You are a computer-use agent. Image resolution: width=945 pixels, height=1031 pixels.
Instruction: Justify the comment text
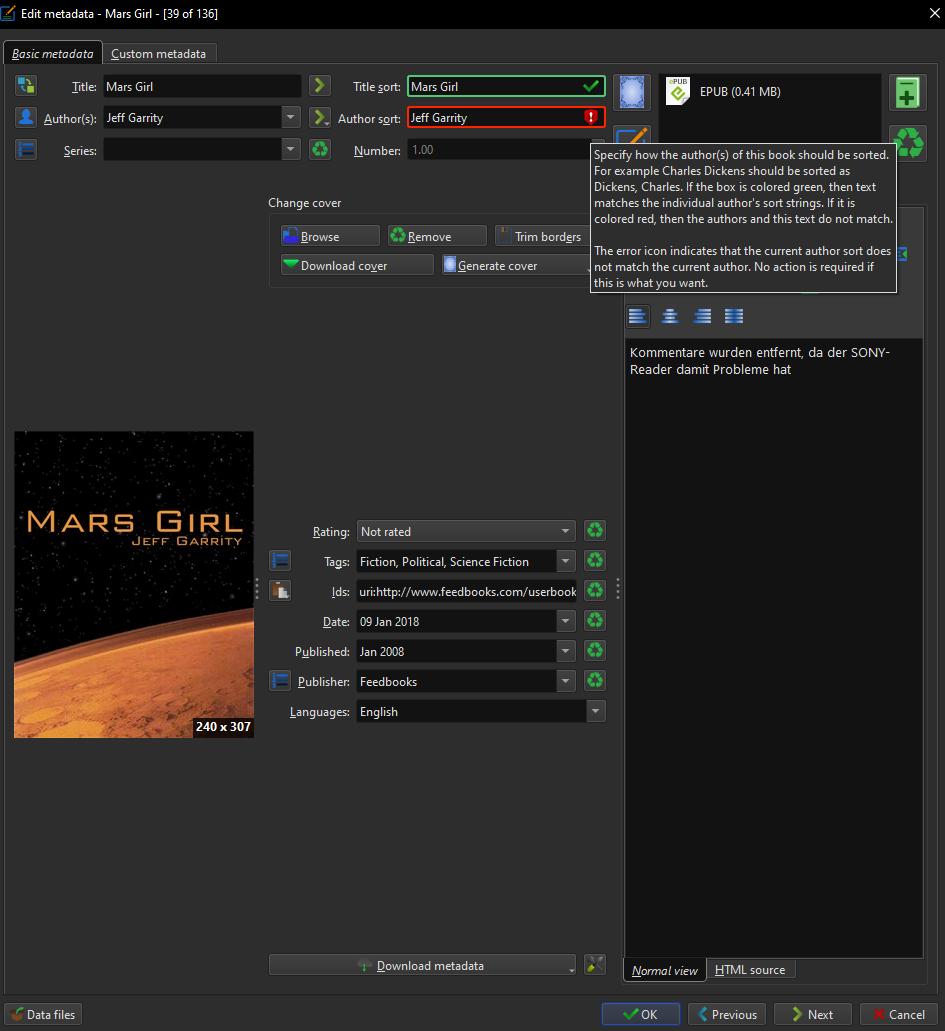(x=734, y=316)
